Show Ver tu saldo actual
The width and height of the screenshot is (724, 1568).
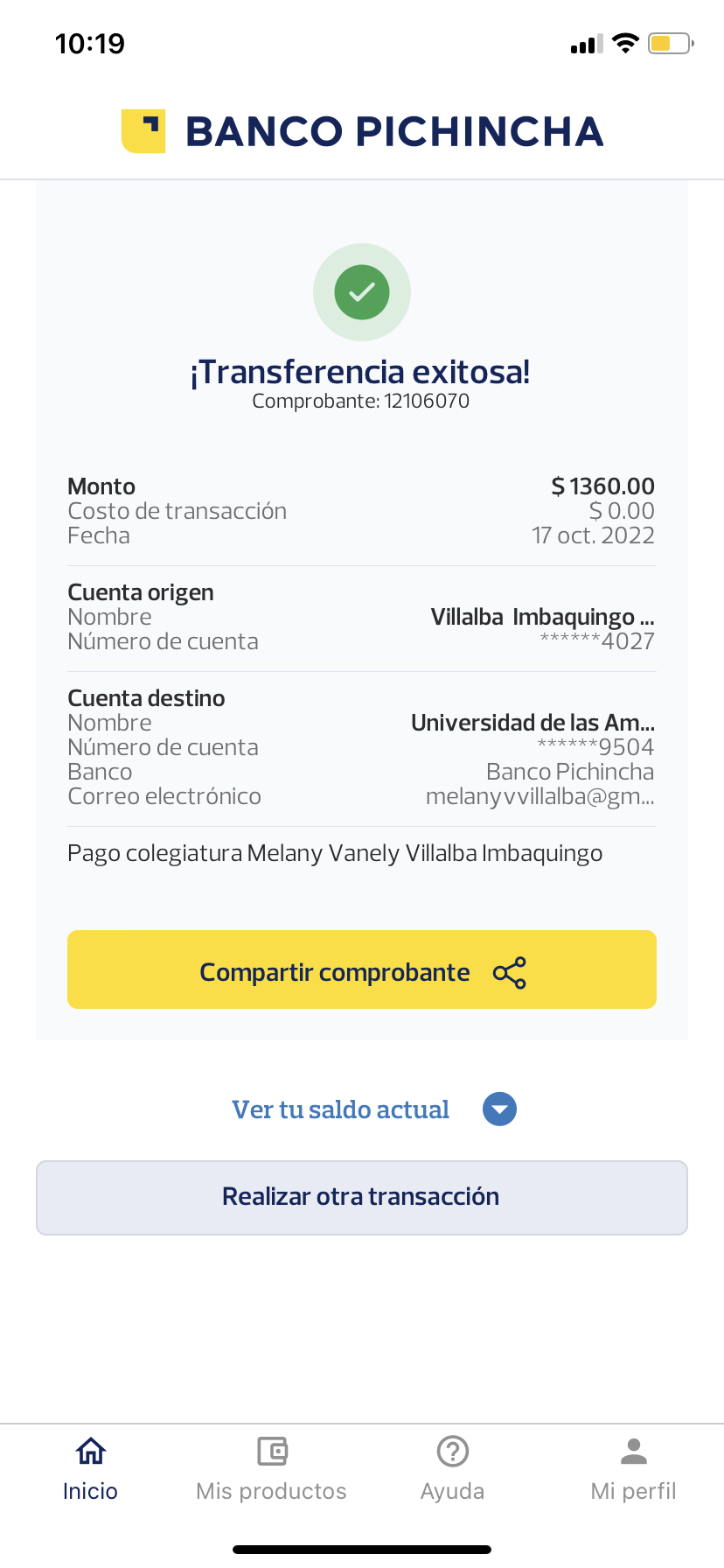click(x=340, y=1109)
